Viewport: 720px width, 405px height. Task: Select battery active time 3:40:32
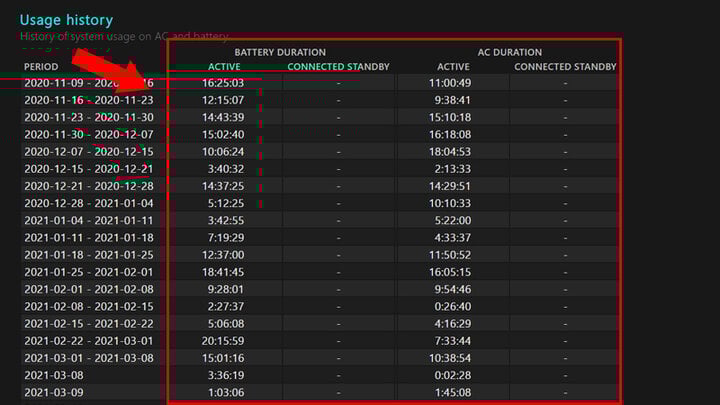click(226, 169)
